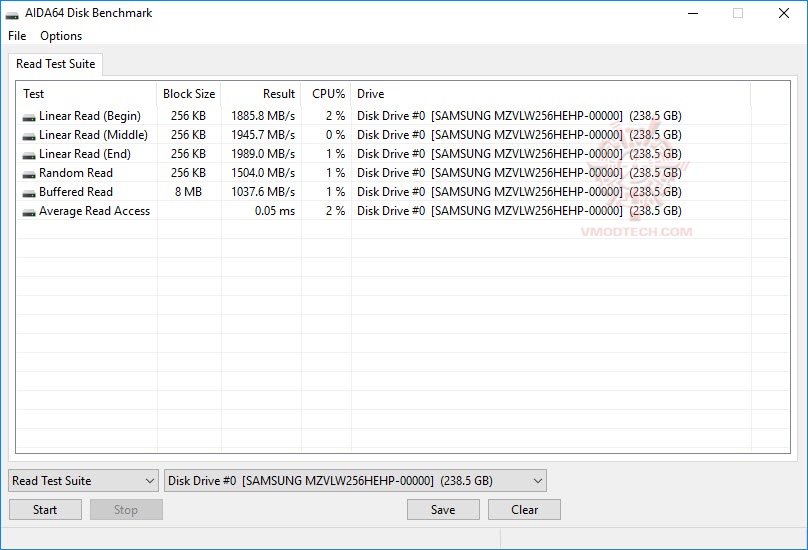Select the Read Test Suite tab
The height and width of the screenshot is (550, 808).
[56, 64]
